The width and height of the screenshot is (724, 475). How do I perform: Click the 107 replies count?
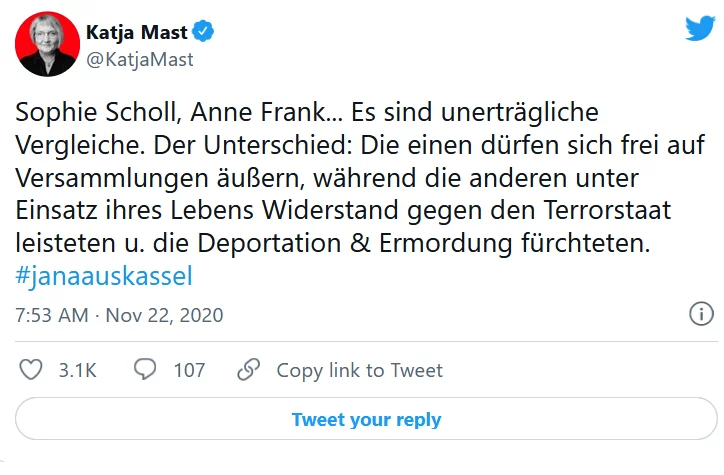pos(189,370)
